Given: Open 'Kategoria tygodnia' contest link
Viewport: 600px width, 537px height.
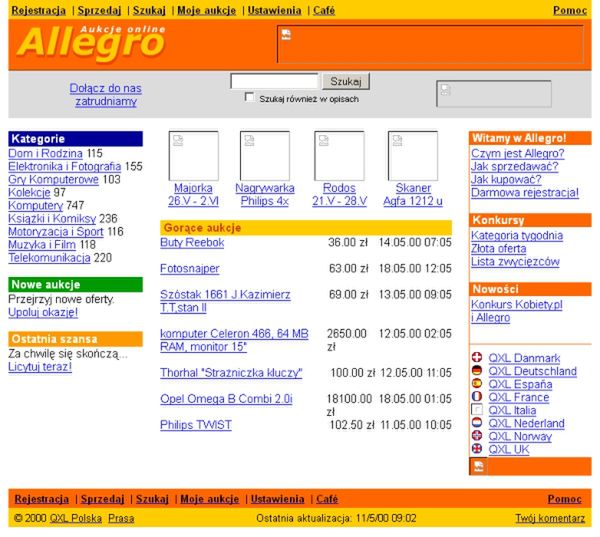Looking at the screenshot, I should [517, 235].
